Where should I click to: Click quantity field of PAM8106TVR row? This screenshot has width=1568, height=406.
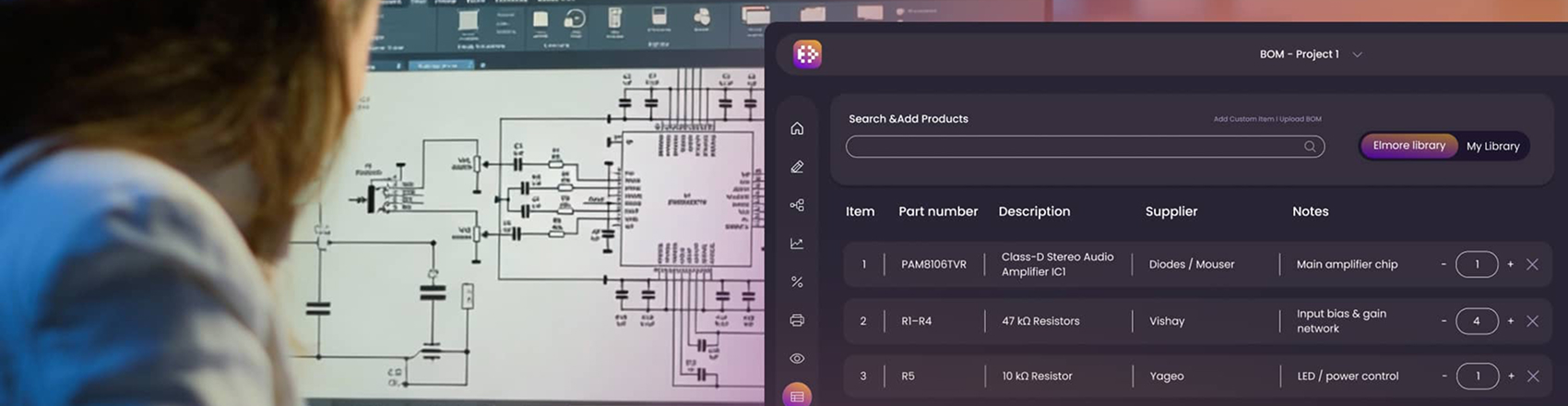click(x=1477, y=264)
